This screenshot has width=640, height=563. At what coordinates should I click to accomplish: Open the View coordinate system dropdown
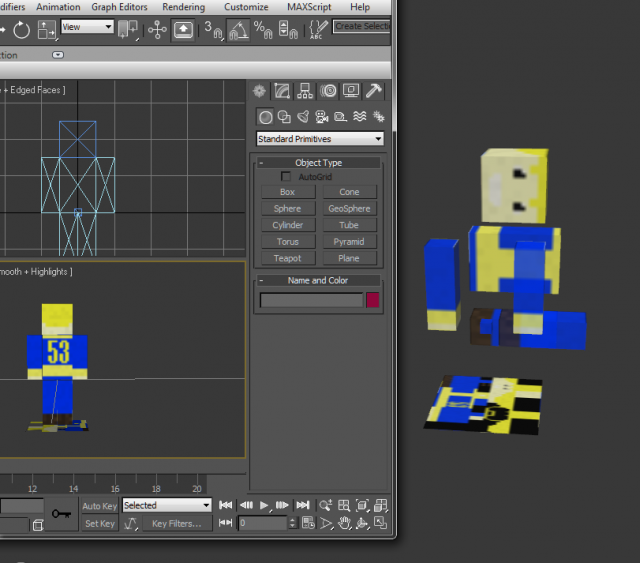tap(87, 27)
